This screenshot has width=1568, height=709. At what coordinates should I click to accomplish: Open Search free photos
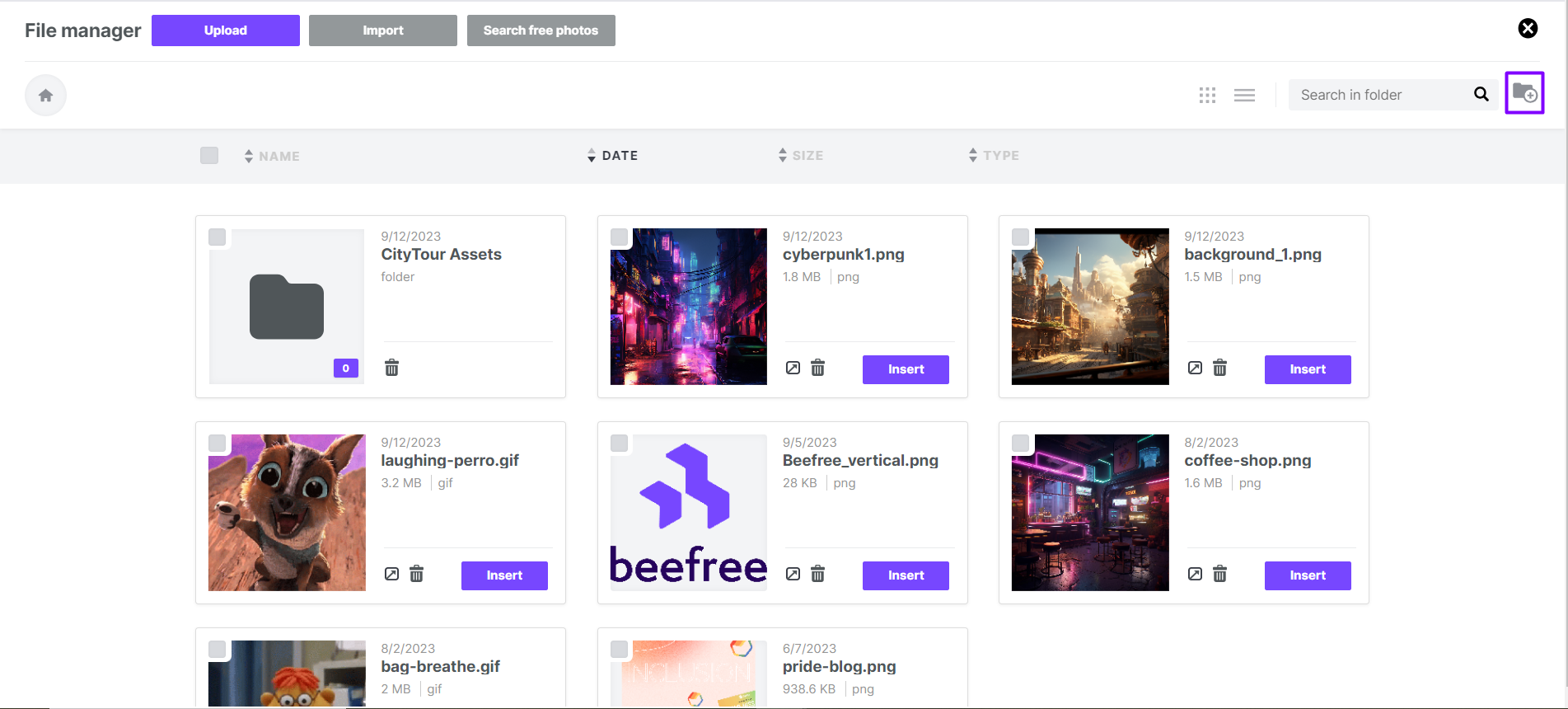[541, 31]
